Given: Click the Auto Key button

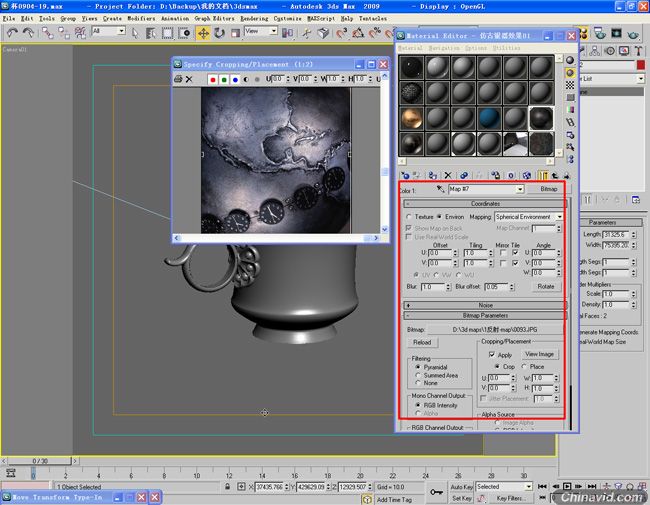Looking at the screenshot, I should 461,487.
